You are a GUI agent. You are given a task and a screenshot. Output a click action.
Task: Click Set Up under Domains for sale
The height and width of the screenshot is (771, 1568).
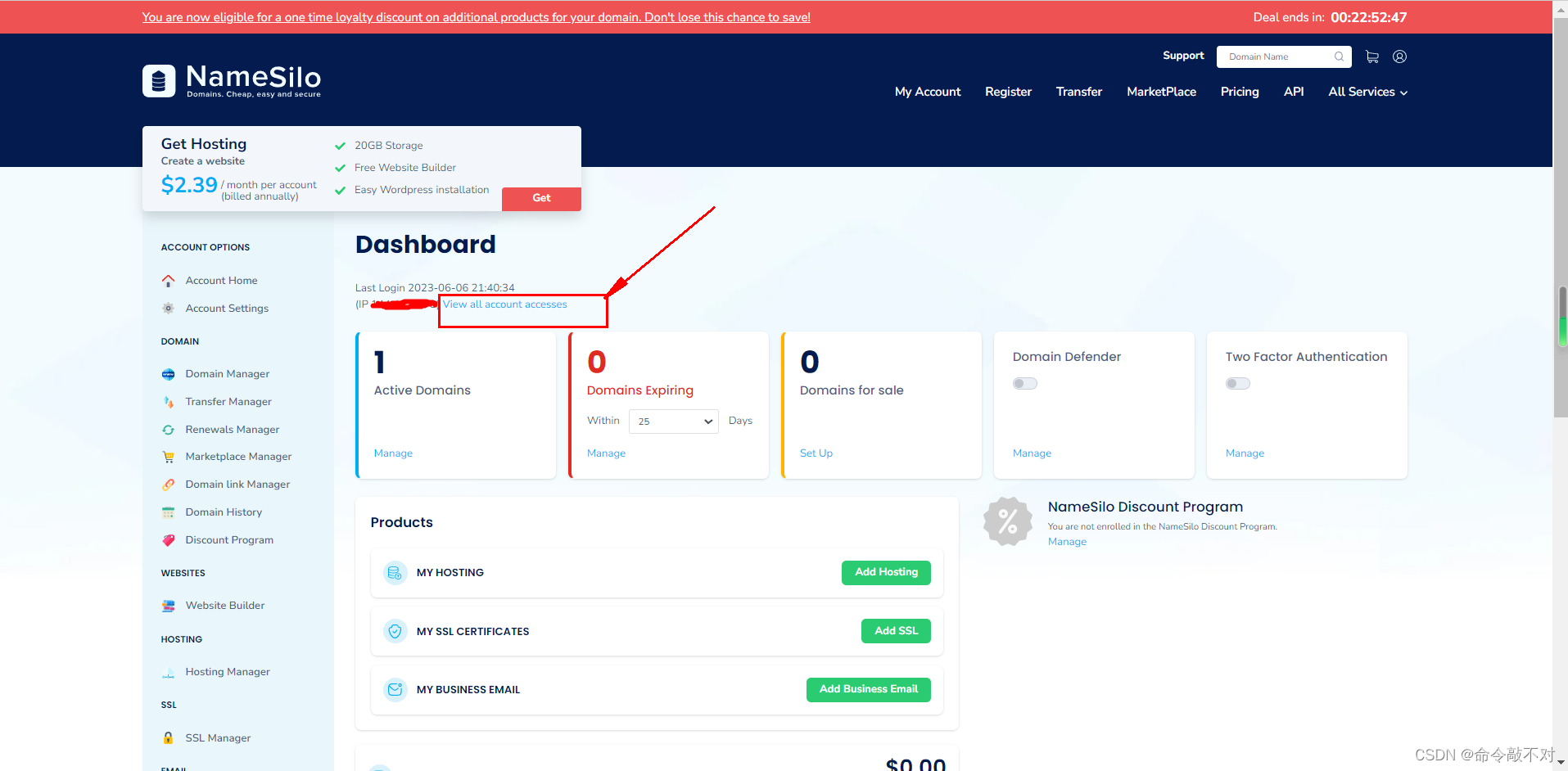816,453
